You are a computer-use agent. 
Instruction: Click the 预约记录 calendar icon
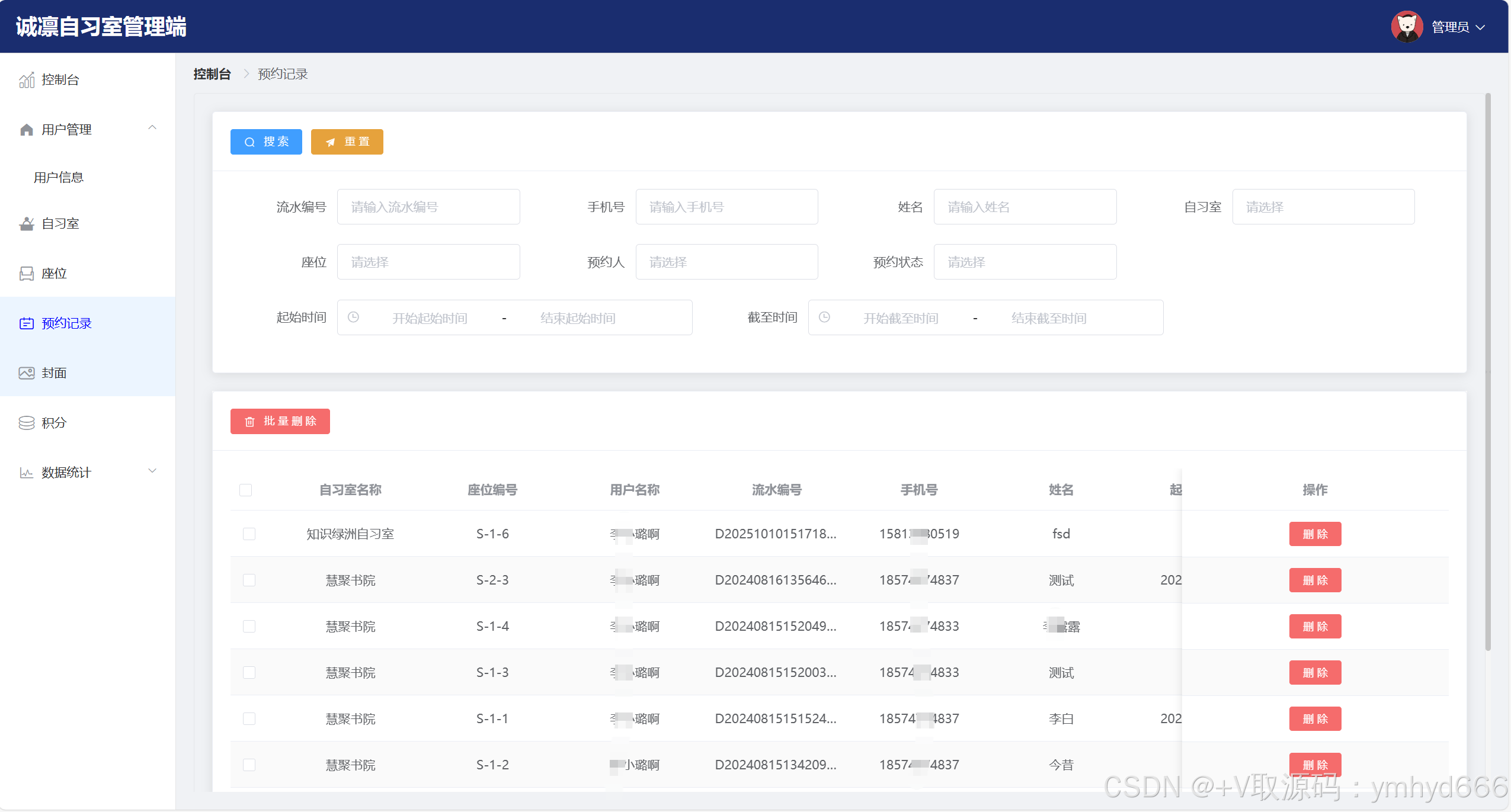(x=27, y=323)
